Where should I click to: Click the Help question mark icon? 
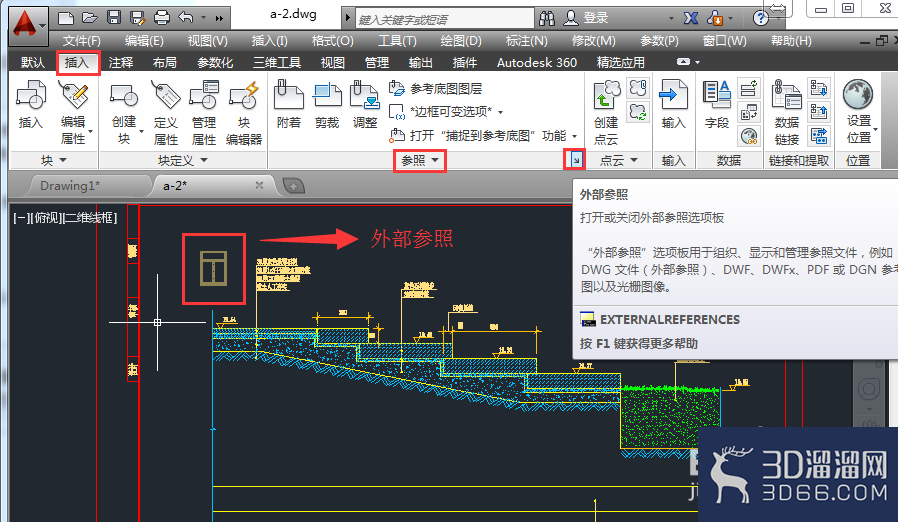point(761,18)
